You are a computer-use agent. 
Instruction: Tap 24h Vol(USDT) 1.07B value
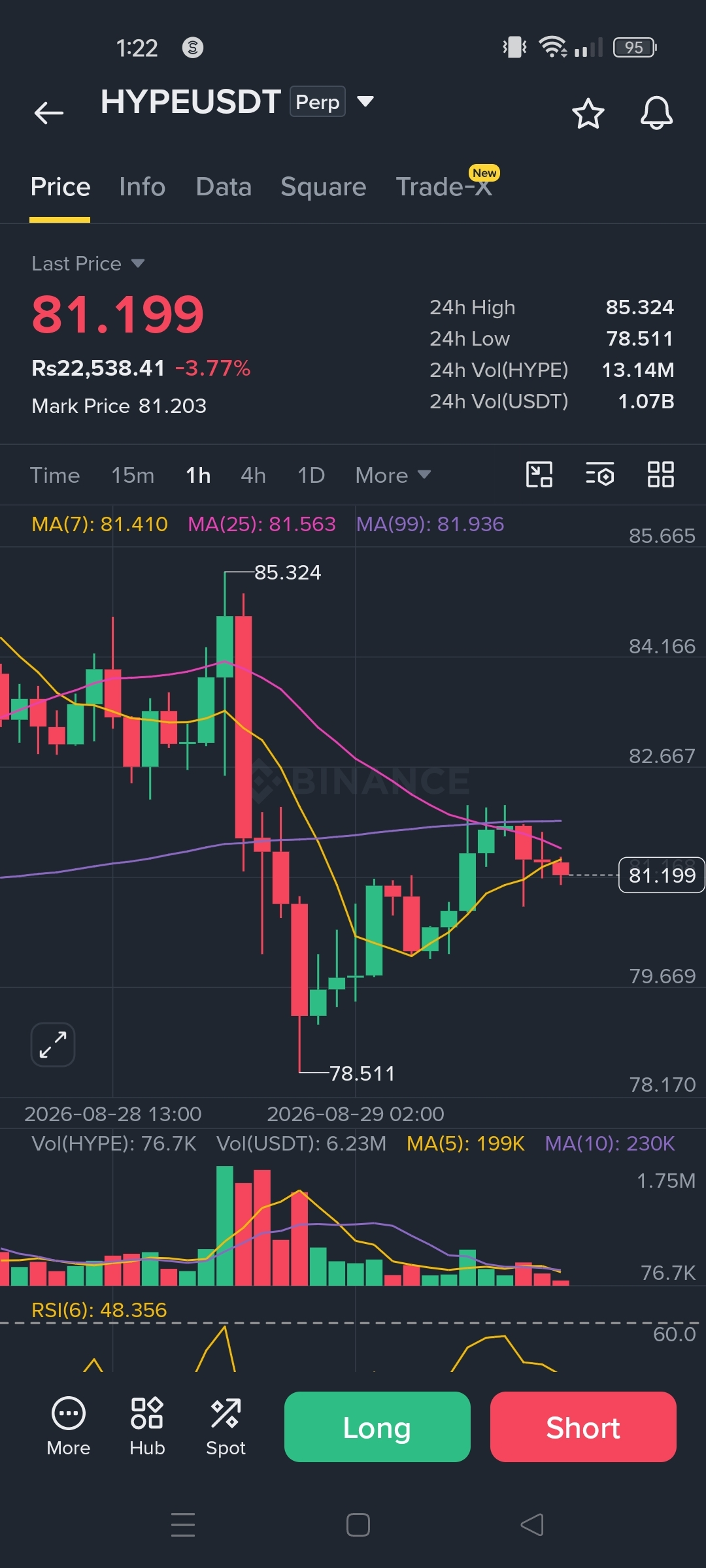coord(646,401)
